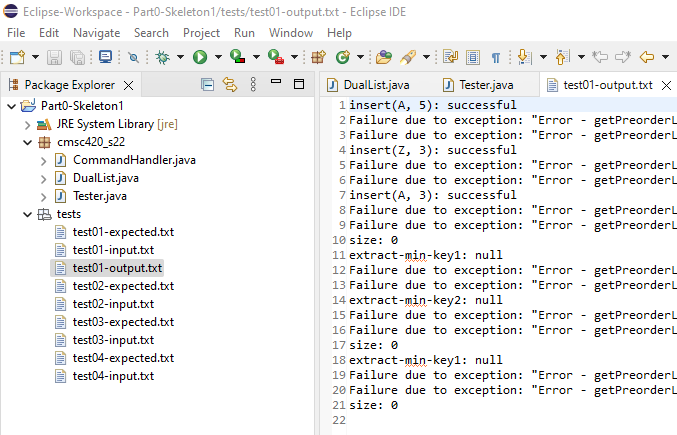Open the Next Annotation dropdown arrow
This screenshot has height=435, width=677.
coord(544,57)
